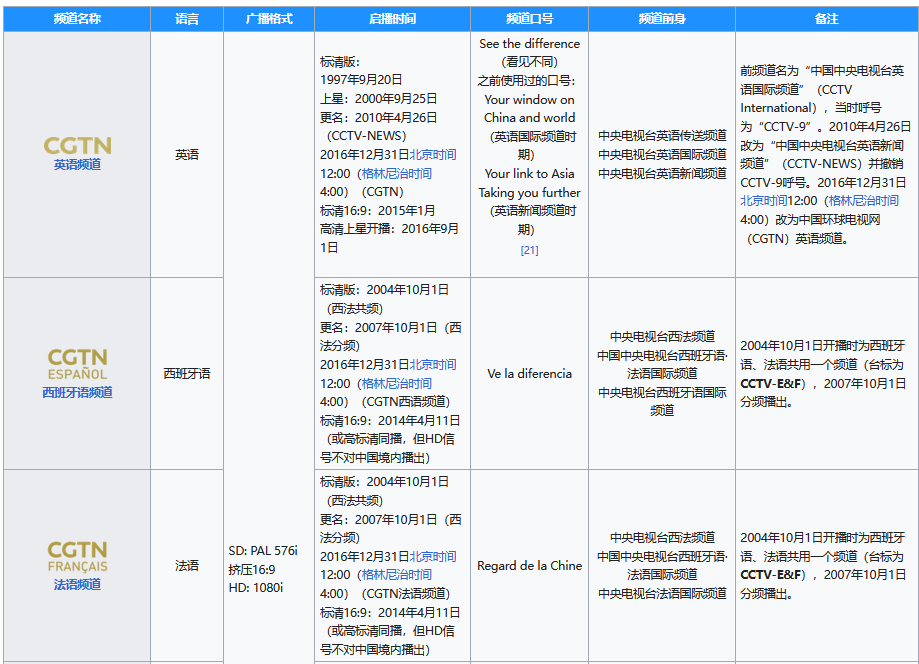Click the 频道口号 column header

tap(529, 19)
